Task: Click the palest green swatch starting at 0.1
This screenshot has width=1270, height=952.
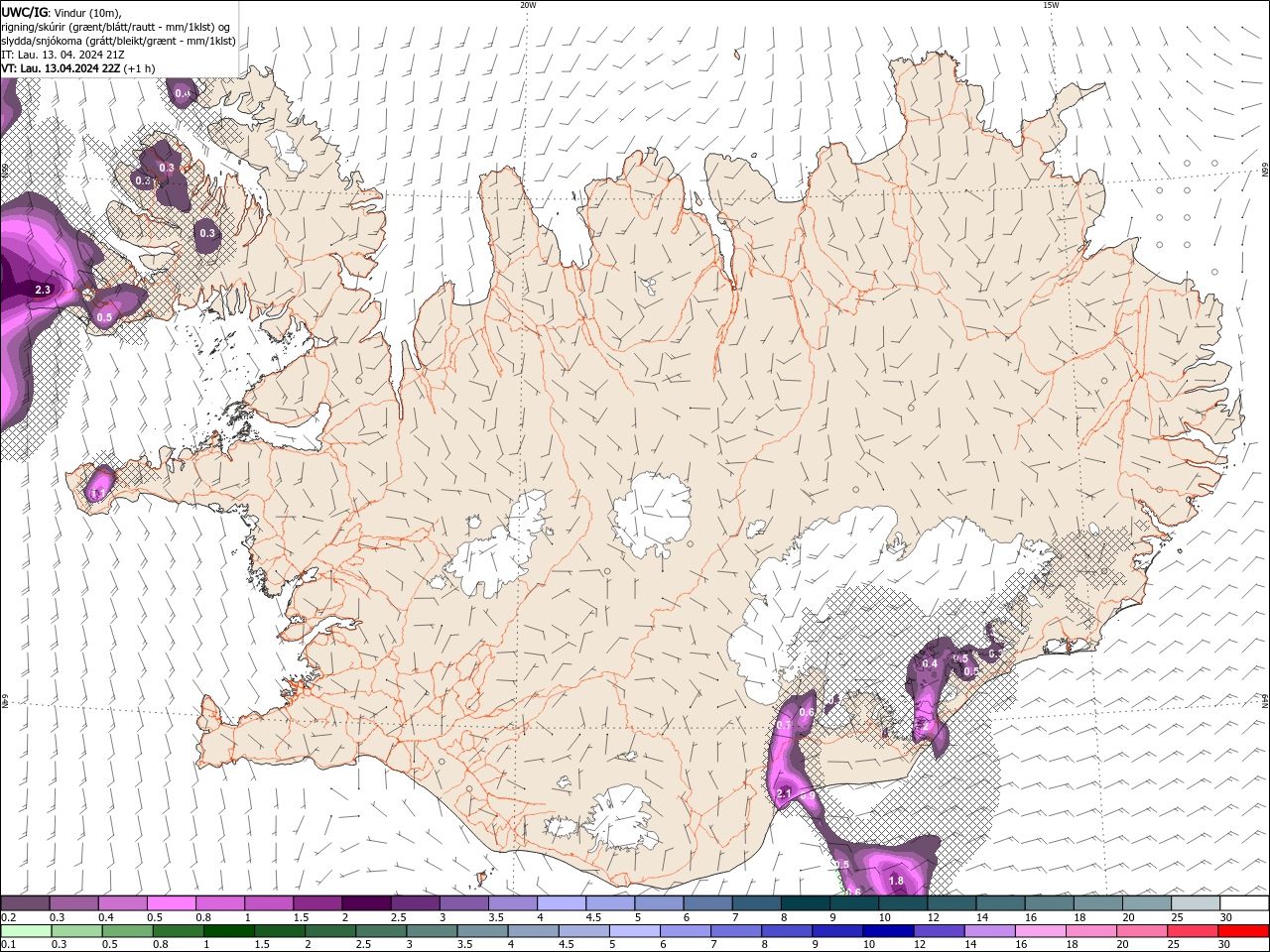Action: pos(26,931)
